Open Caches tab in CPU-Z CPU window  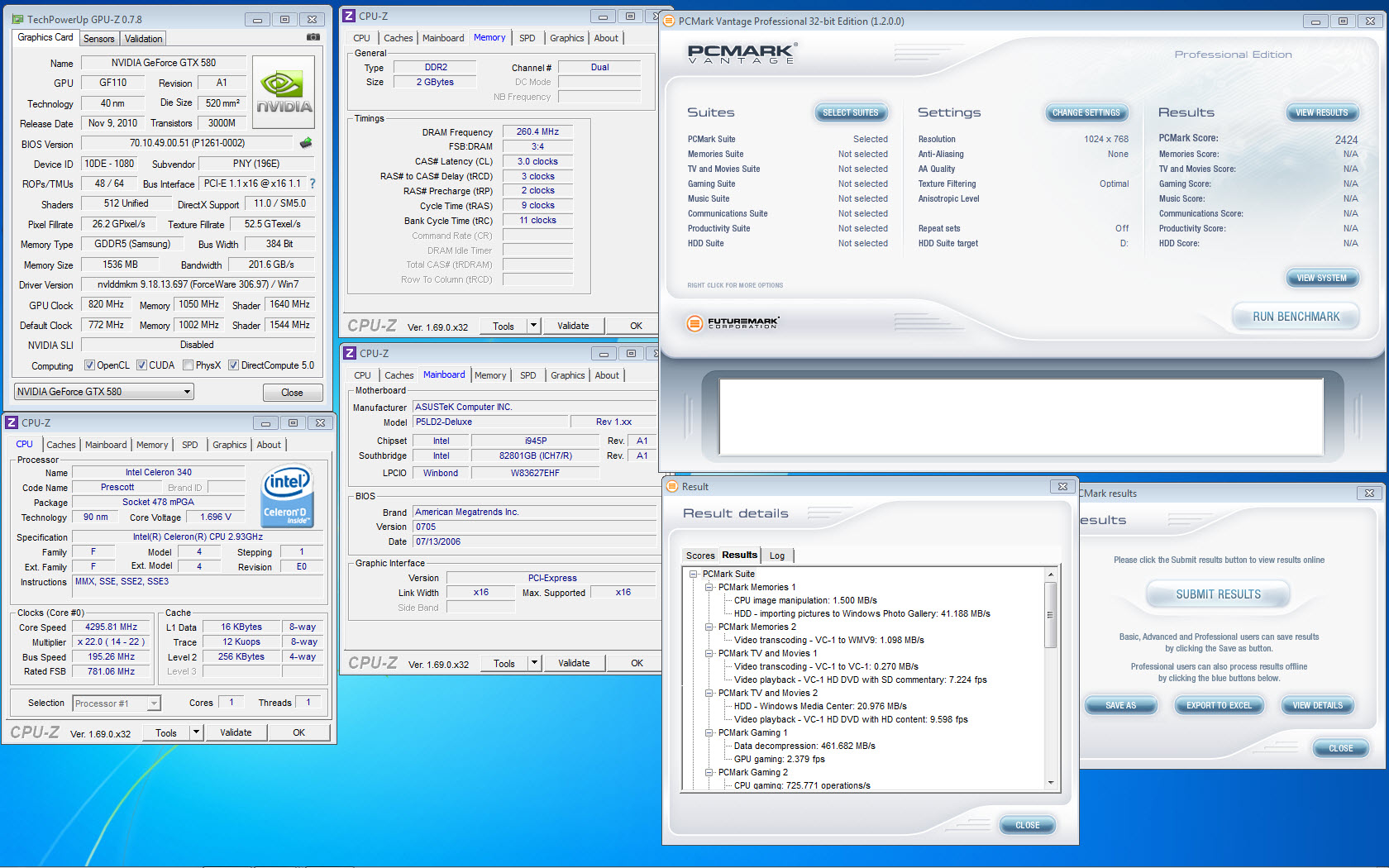point(61,445)
